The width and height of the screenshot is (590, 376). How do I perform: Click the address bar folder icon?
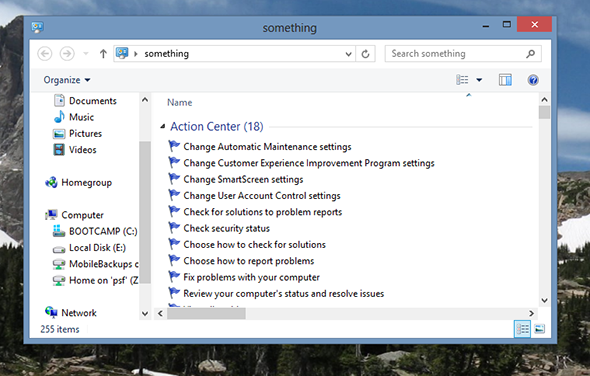pyautogui.click(x=122, y=53)
